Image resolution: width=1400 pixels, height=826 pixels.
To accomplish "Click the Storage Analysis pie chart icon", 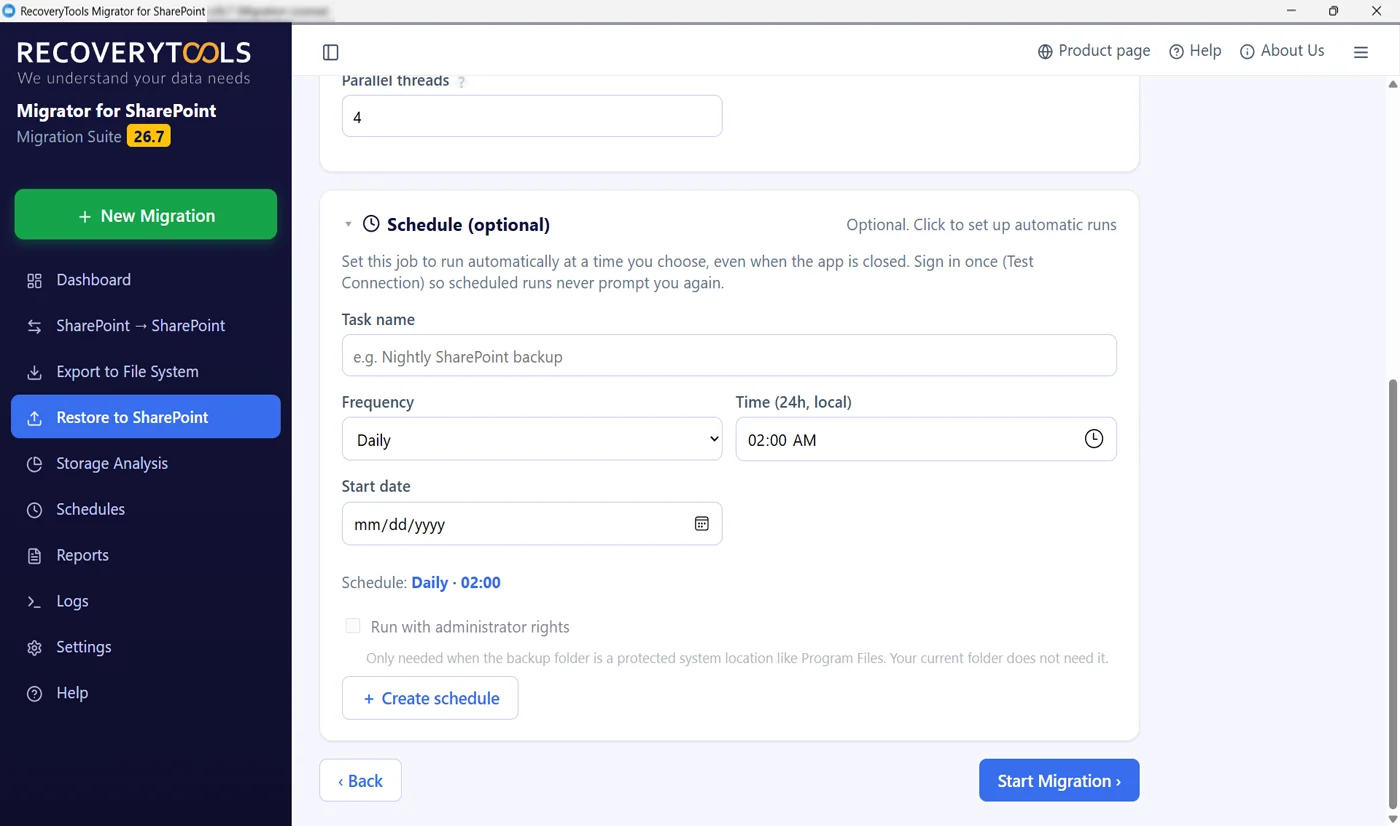I will 35,464.
